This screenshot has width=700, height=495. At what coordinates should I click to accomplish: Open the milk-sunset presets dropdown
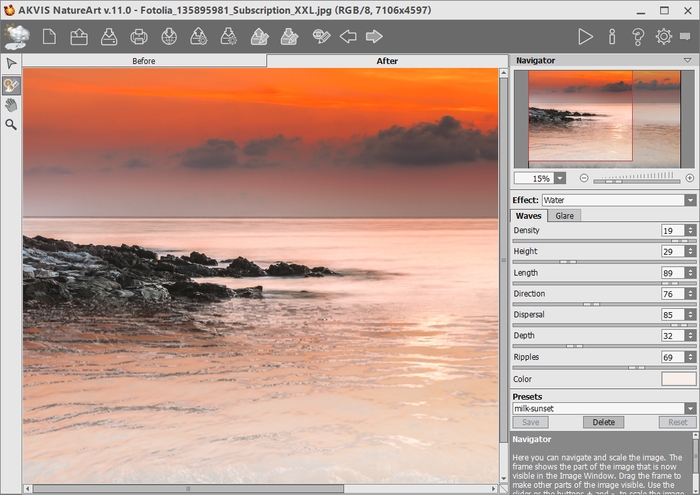[x=691, y=408]
